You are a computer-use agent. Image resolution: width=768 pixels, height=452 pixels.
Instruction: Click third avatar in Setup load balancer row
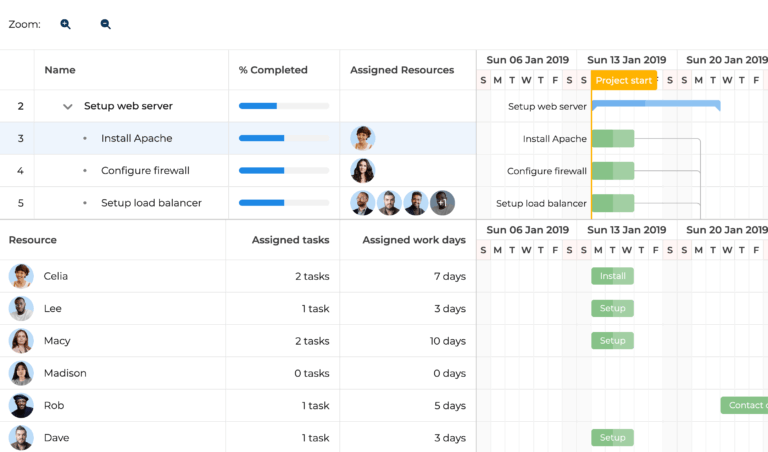(x=416, y=203)
